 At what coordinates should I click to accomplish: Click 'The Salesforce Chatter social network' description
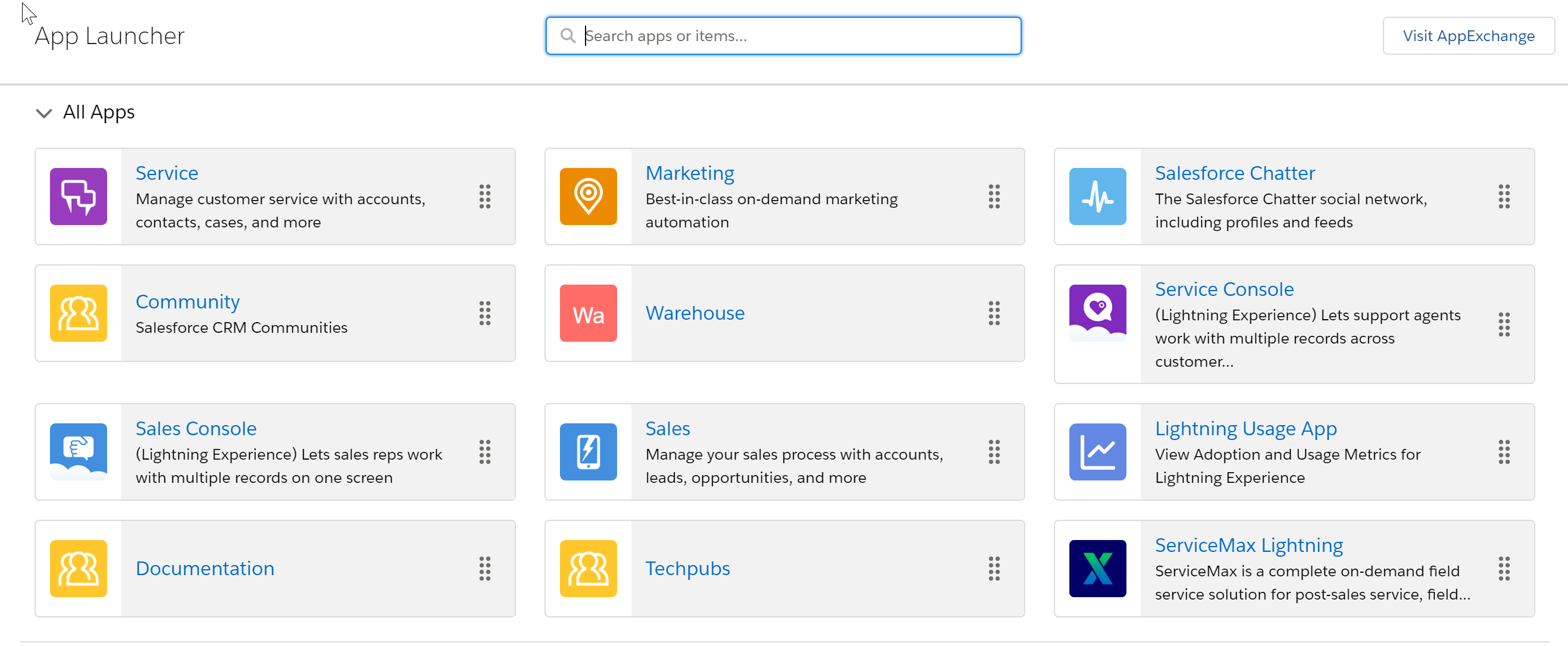tap(1291, 211)
